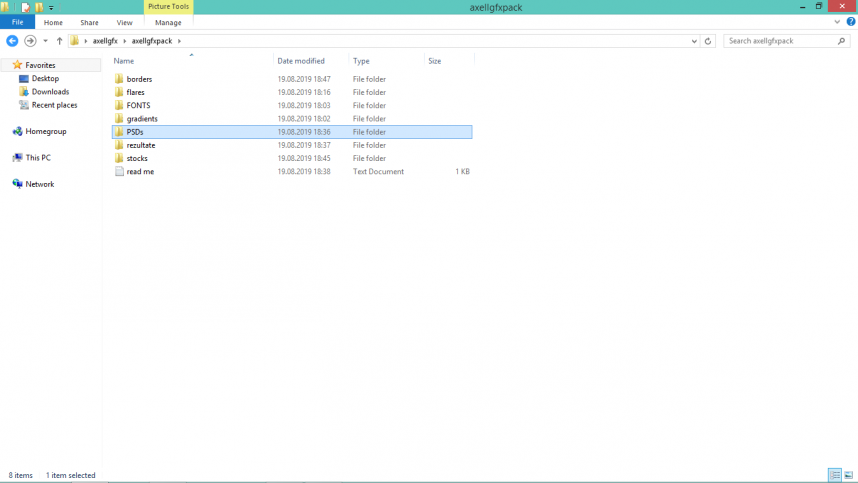Click the search magnifier icon
This screenshot has height=483, width=858.
[x=841, y=41]
